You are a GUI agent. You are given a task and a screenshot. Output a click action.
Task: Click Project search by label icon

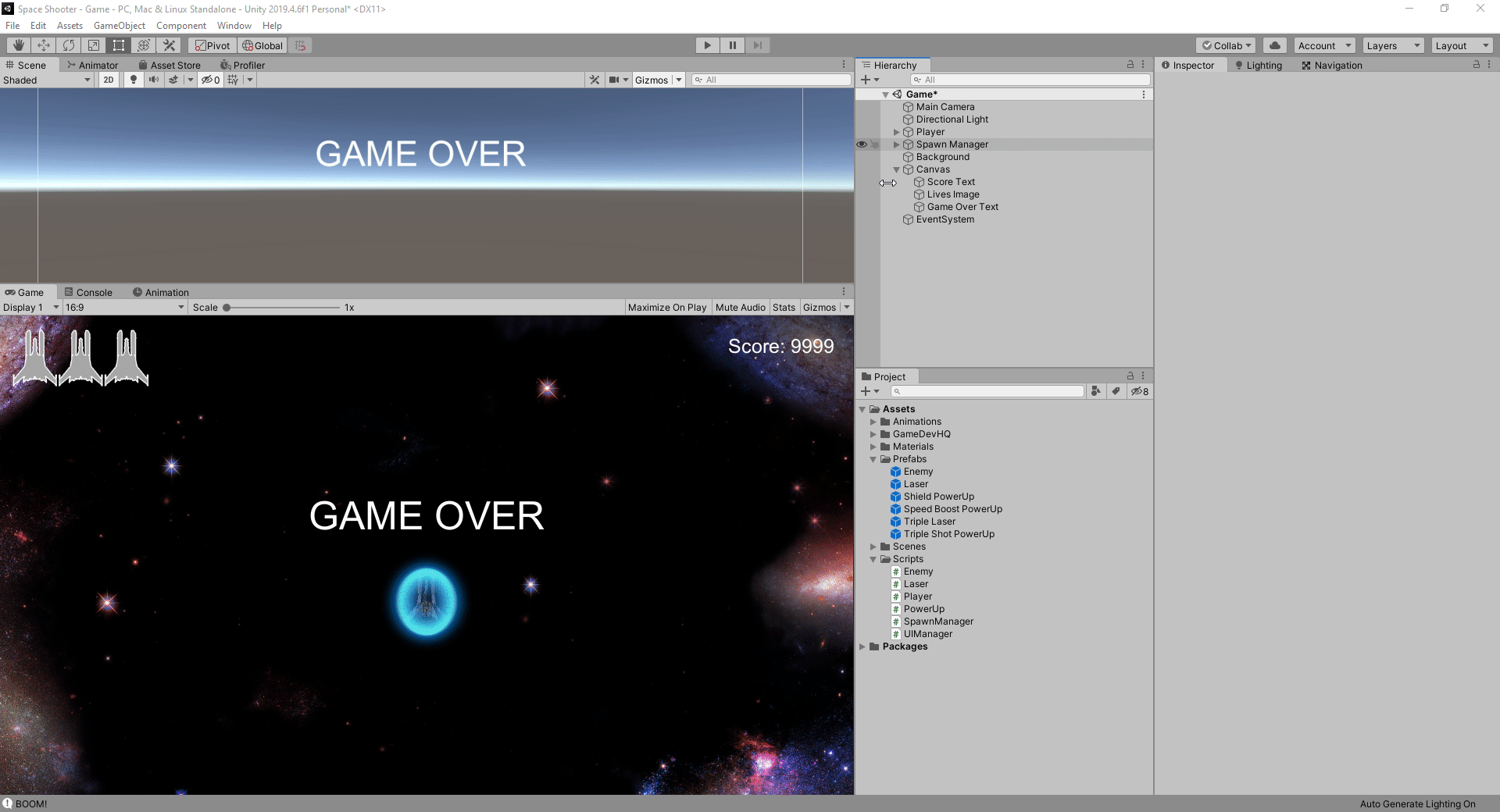coord(1116,391)
